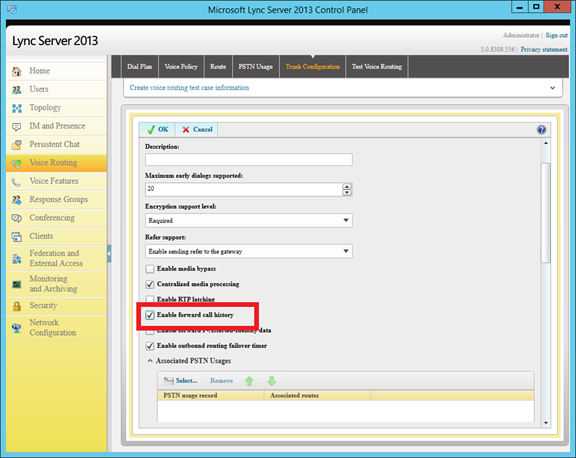Click the PSTN usage record column header

tap(211, 396)
